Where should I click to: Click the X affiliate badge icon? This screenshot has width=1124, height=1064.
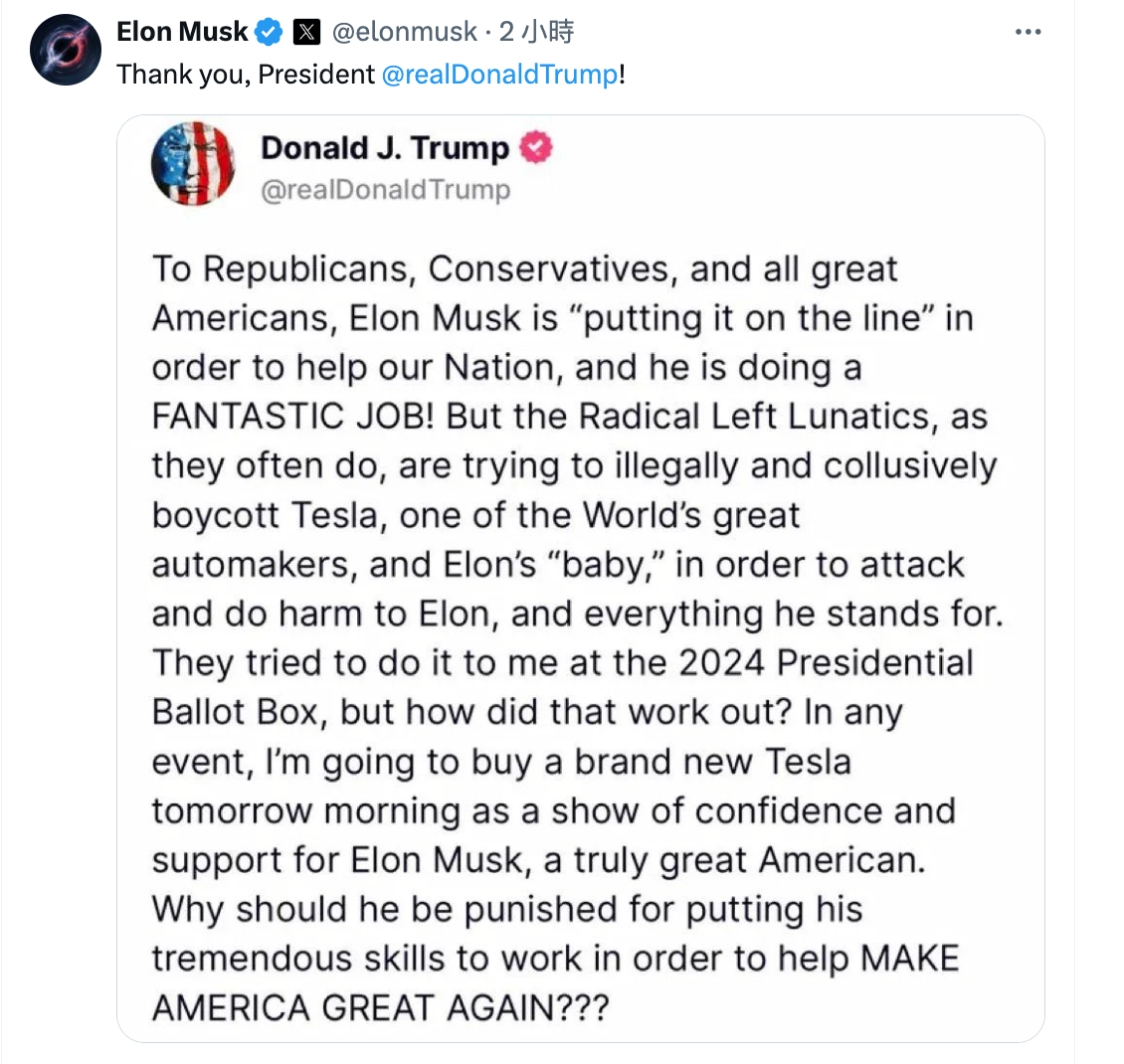pyautogui.click(x=306, y=32)
